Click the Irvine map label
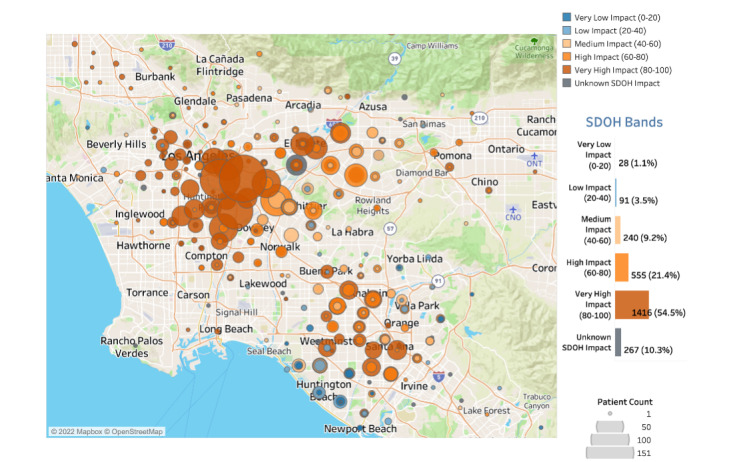733x462 pixels. (414, 386)
